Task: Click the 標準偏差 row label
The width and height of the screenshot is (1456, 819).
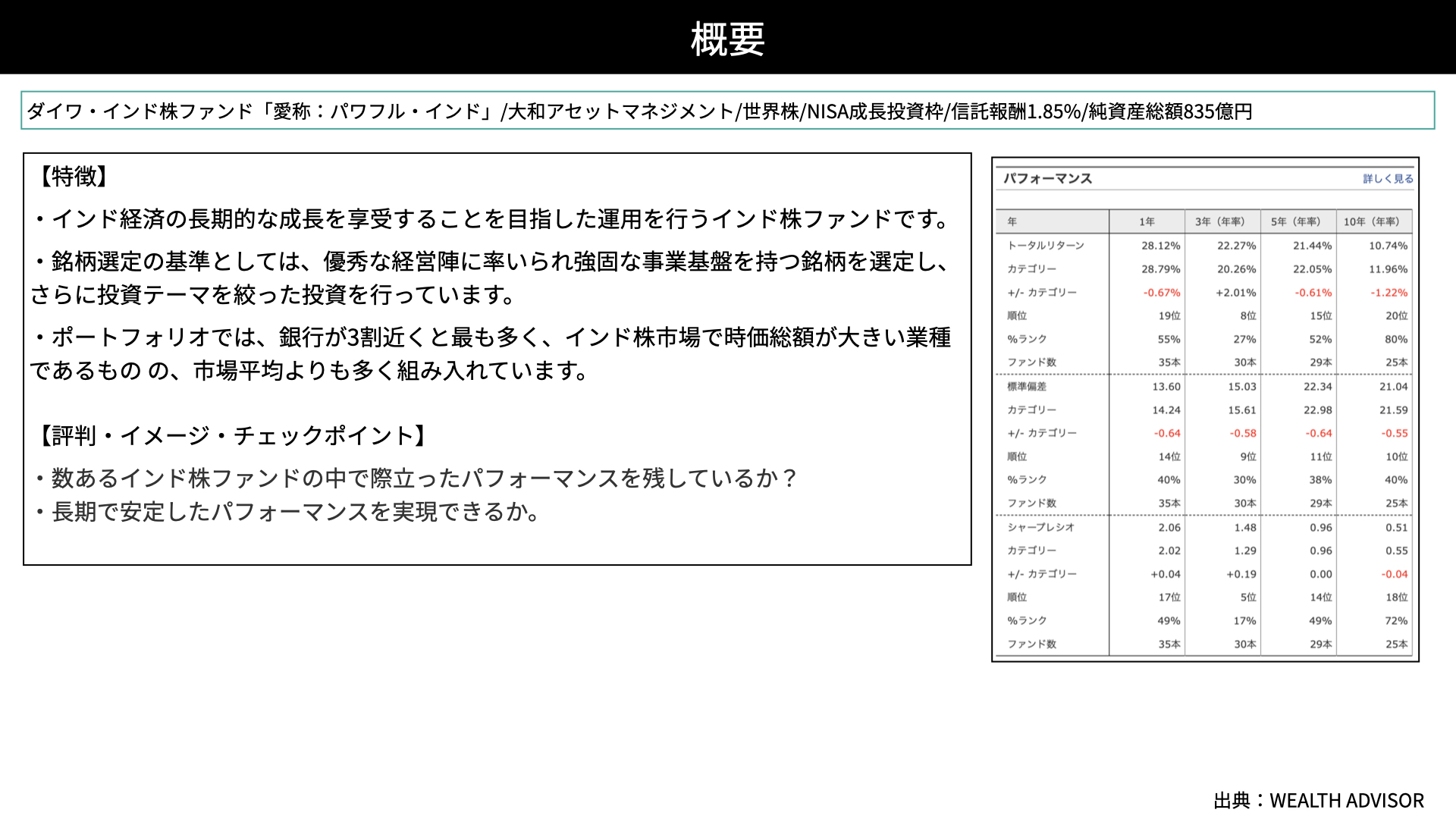Action: click(x=1027, y=387)
